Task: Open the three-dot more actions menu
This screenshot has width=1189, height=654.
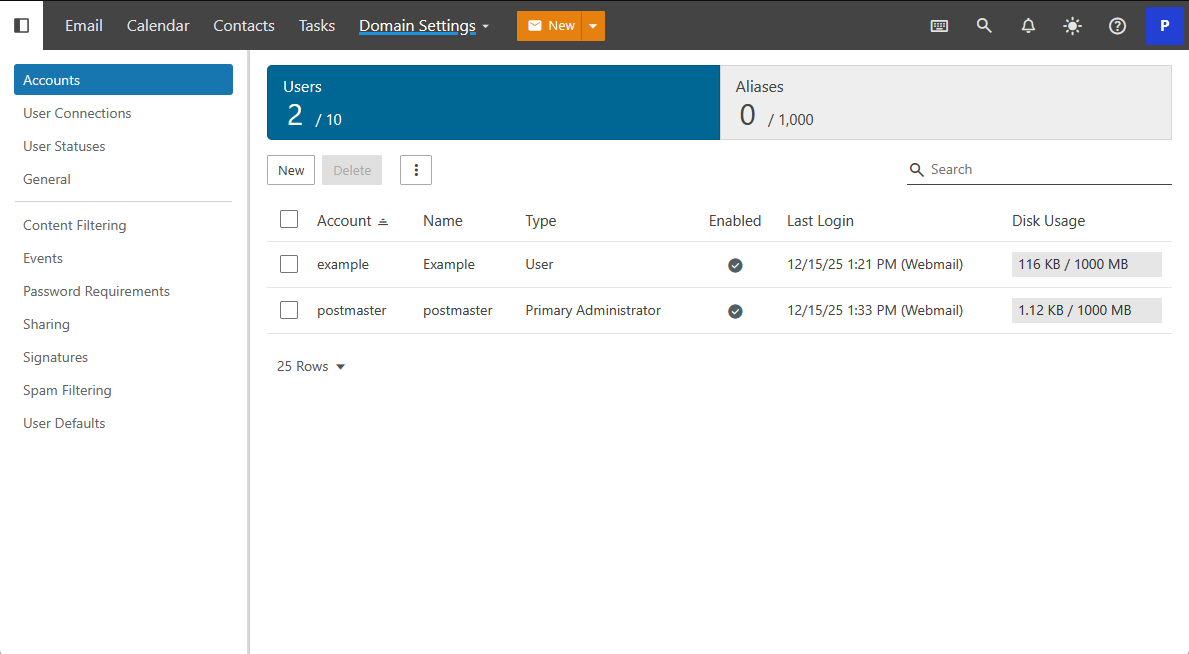Action: 416,170
